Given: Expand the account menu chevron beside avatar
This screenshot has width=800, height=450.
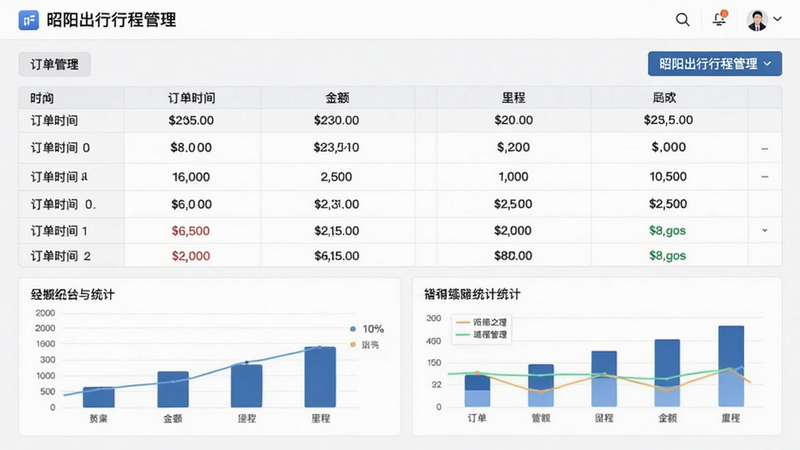Looking at the screenshot, I should [x=777, y=19].
